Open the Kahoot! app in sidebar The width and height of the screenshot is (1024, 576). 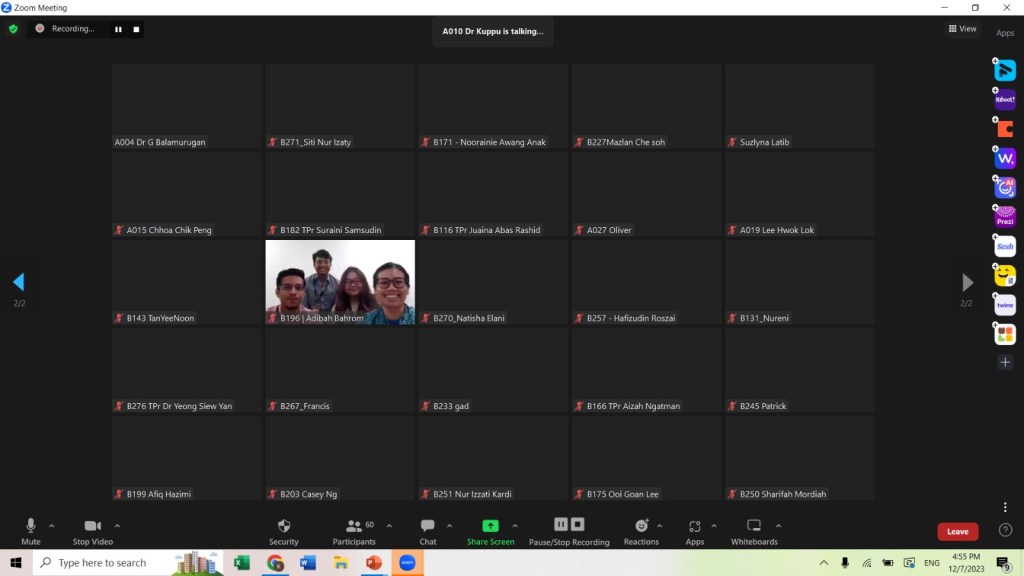1005,100
